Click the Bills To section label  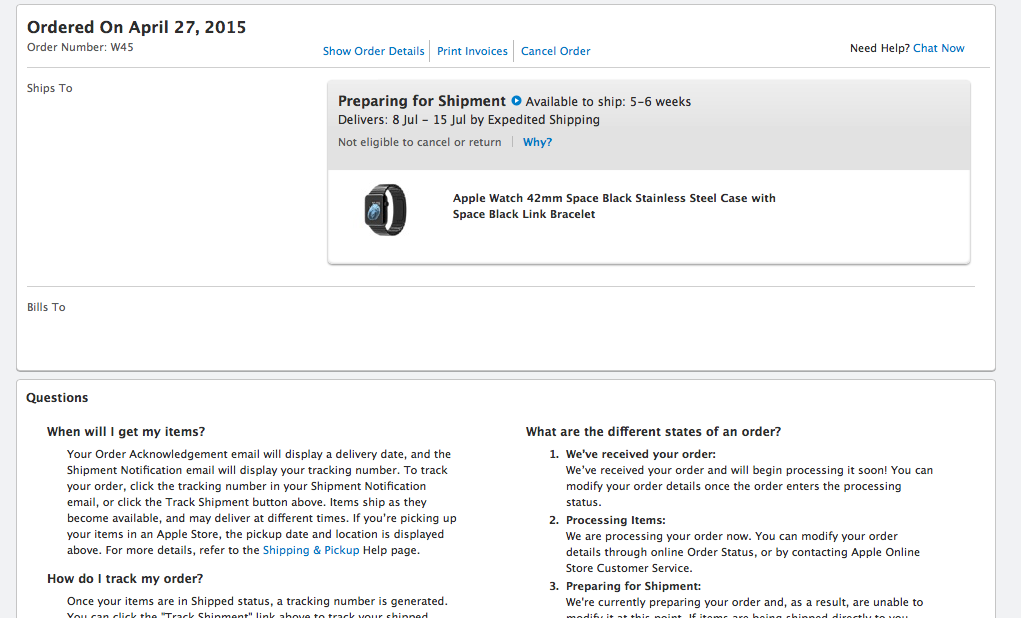[46, 307]
